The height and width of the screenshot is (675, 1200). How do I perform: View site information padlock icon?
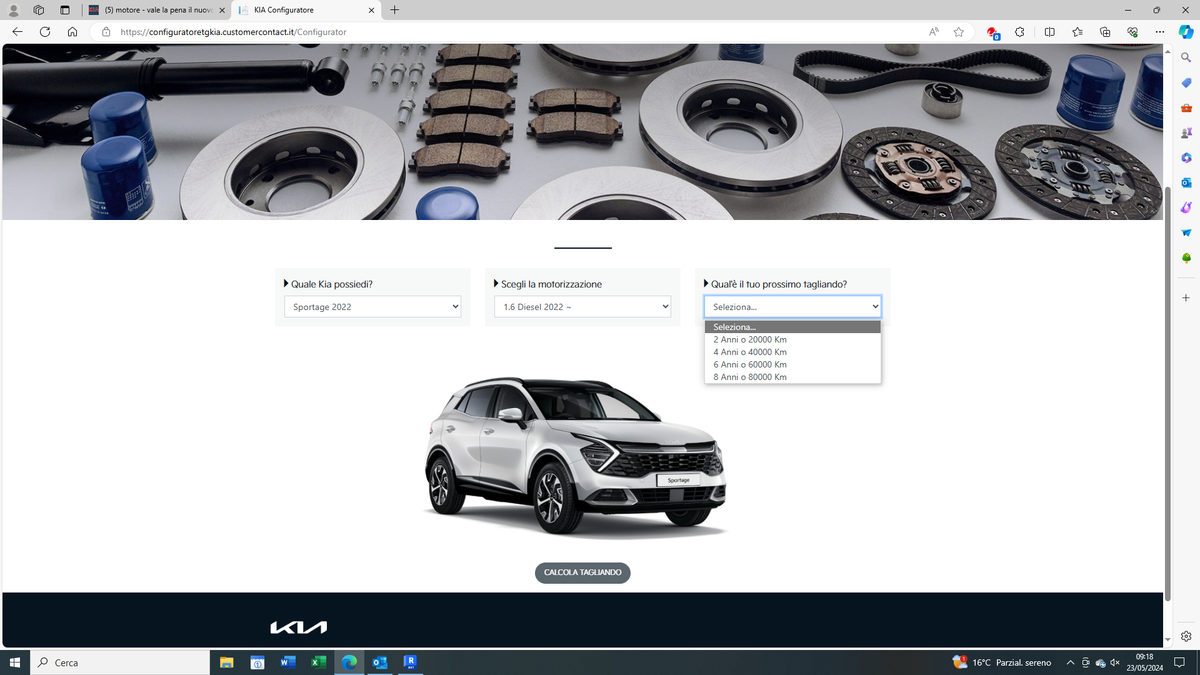coord(106,32)
